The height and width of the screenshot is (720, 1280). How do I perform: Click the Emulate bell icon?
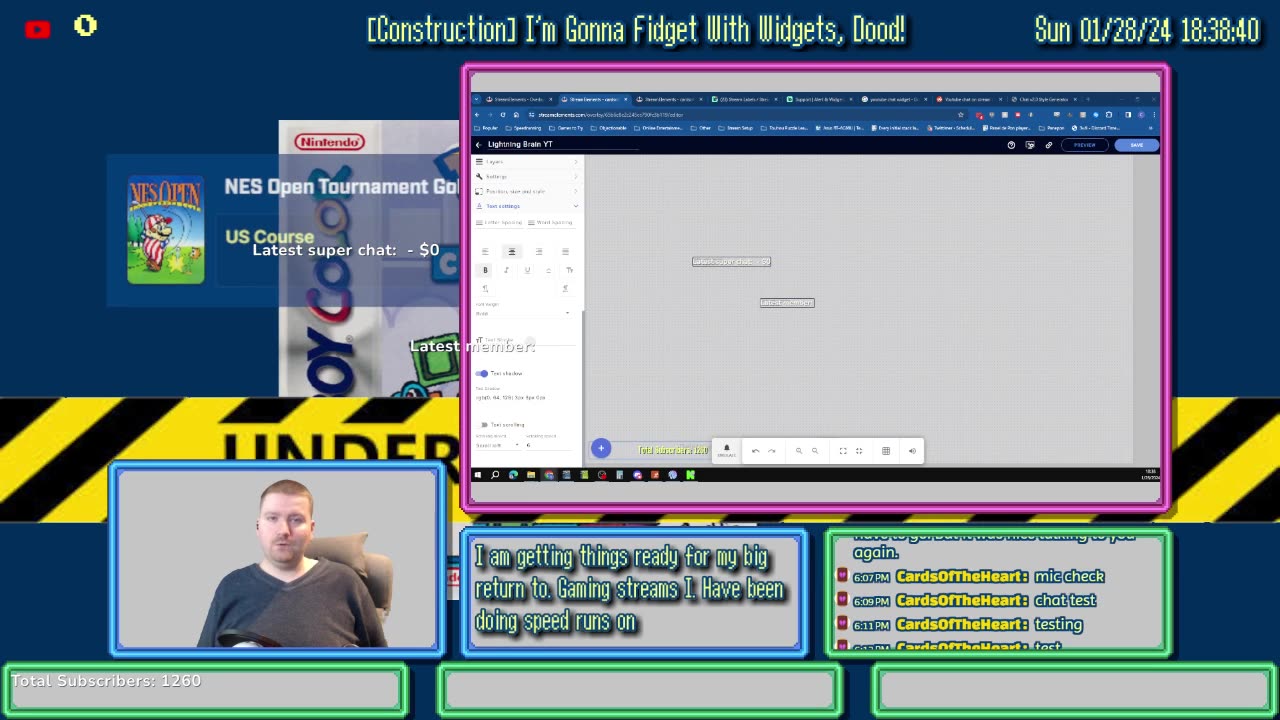(x=726, y=450)
